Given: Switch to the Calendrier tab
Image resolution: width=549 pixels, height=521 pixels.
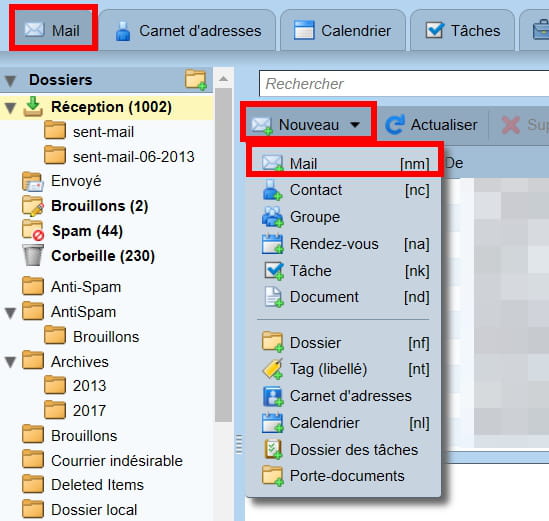Looking at the screenshot, I should click(342, 31).
